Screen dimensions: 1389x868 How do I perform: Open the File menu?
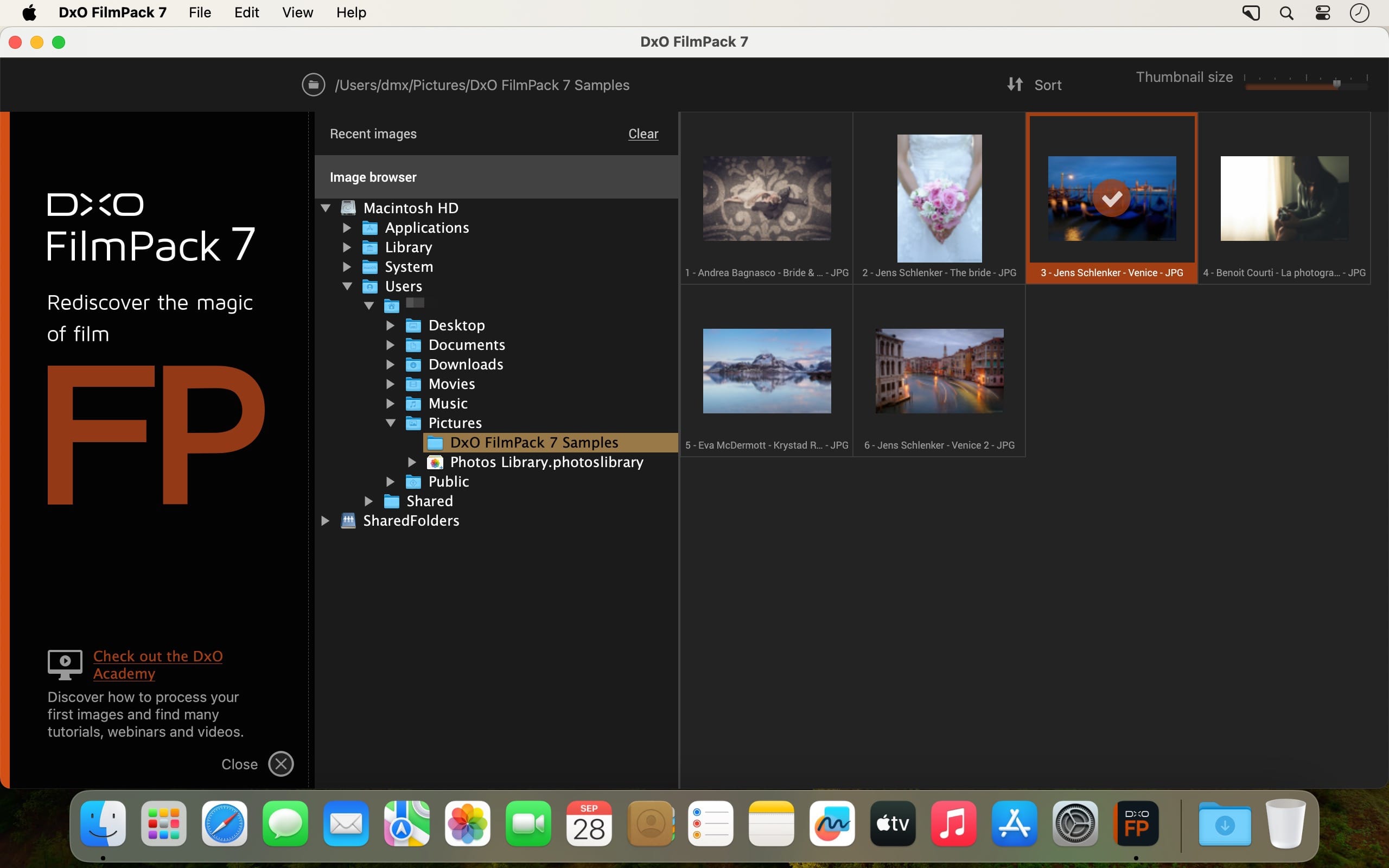pos(200,12)
